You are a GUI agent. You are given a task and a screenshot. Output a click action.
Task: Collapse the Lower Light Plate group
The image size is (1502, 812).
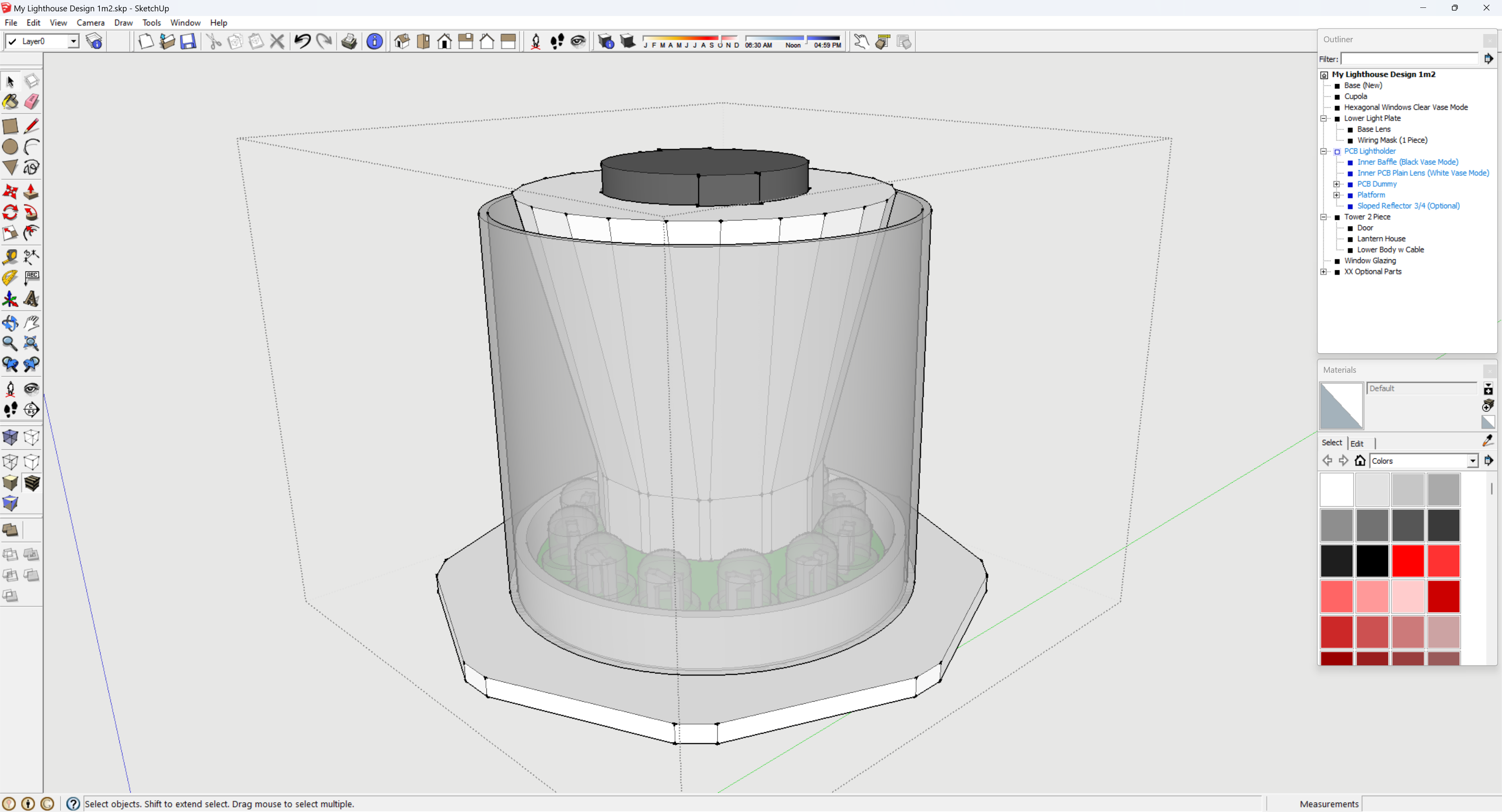(1324, 119)
